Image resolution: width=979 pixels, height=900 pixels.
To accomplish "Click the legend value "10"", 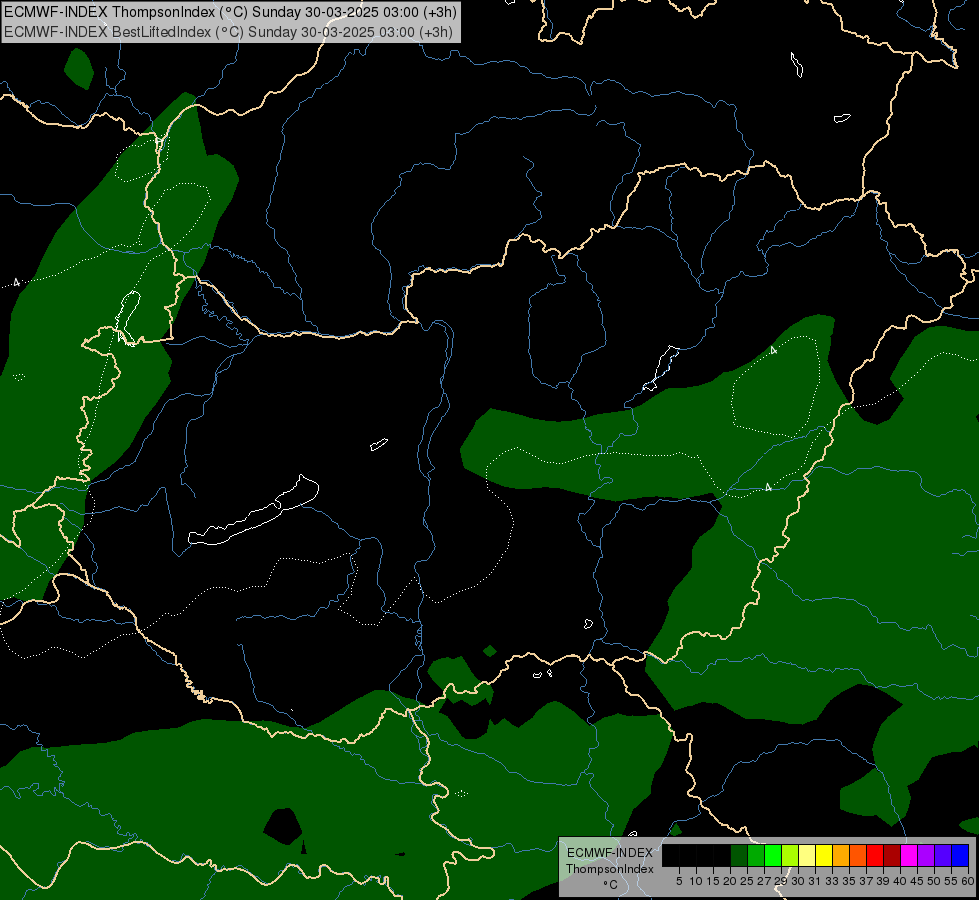I will tap(696, 881).
